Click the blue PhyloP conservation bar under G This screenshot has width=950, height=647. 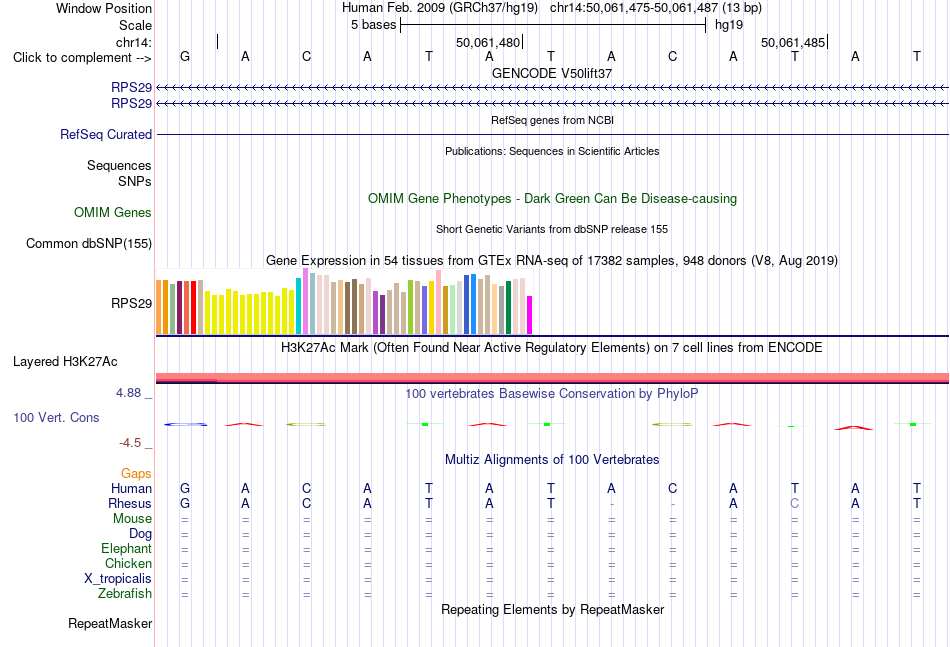click(x=185, y=424)
